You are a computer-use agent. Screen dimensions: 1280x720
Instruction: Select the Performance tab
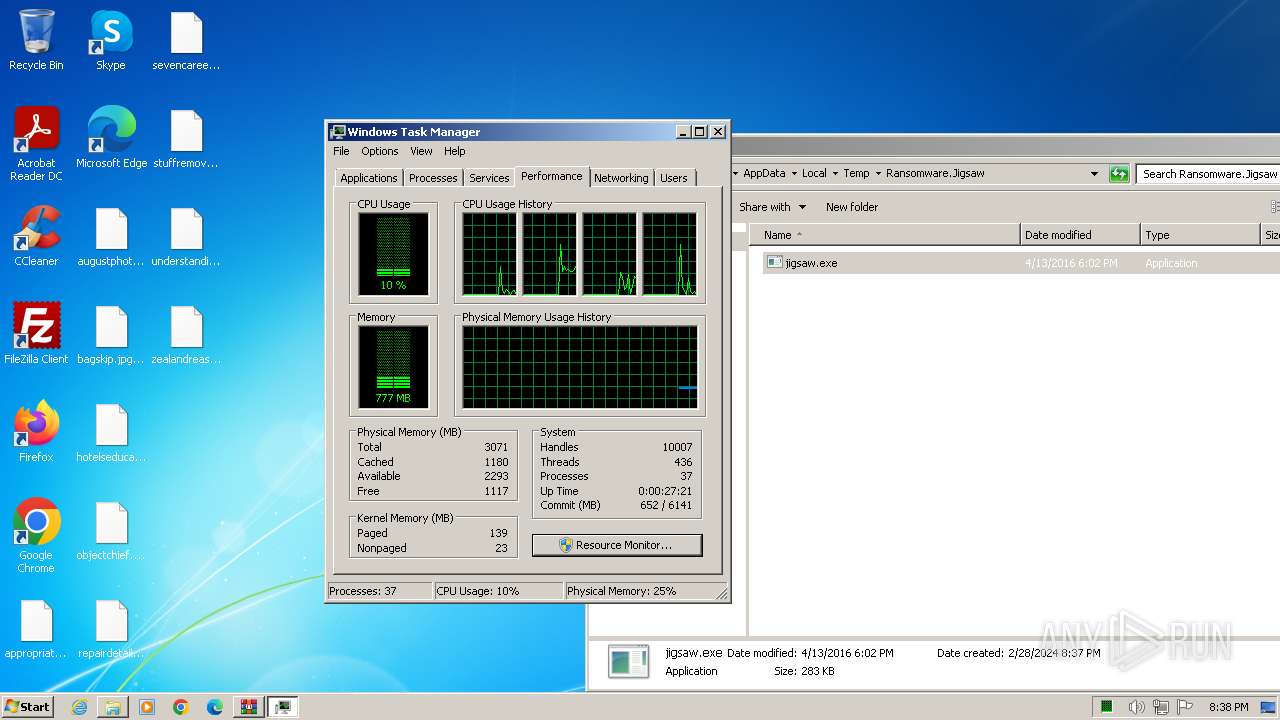pos(551,176)
